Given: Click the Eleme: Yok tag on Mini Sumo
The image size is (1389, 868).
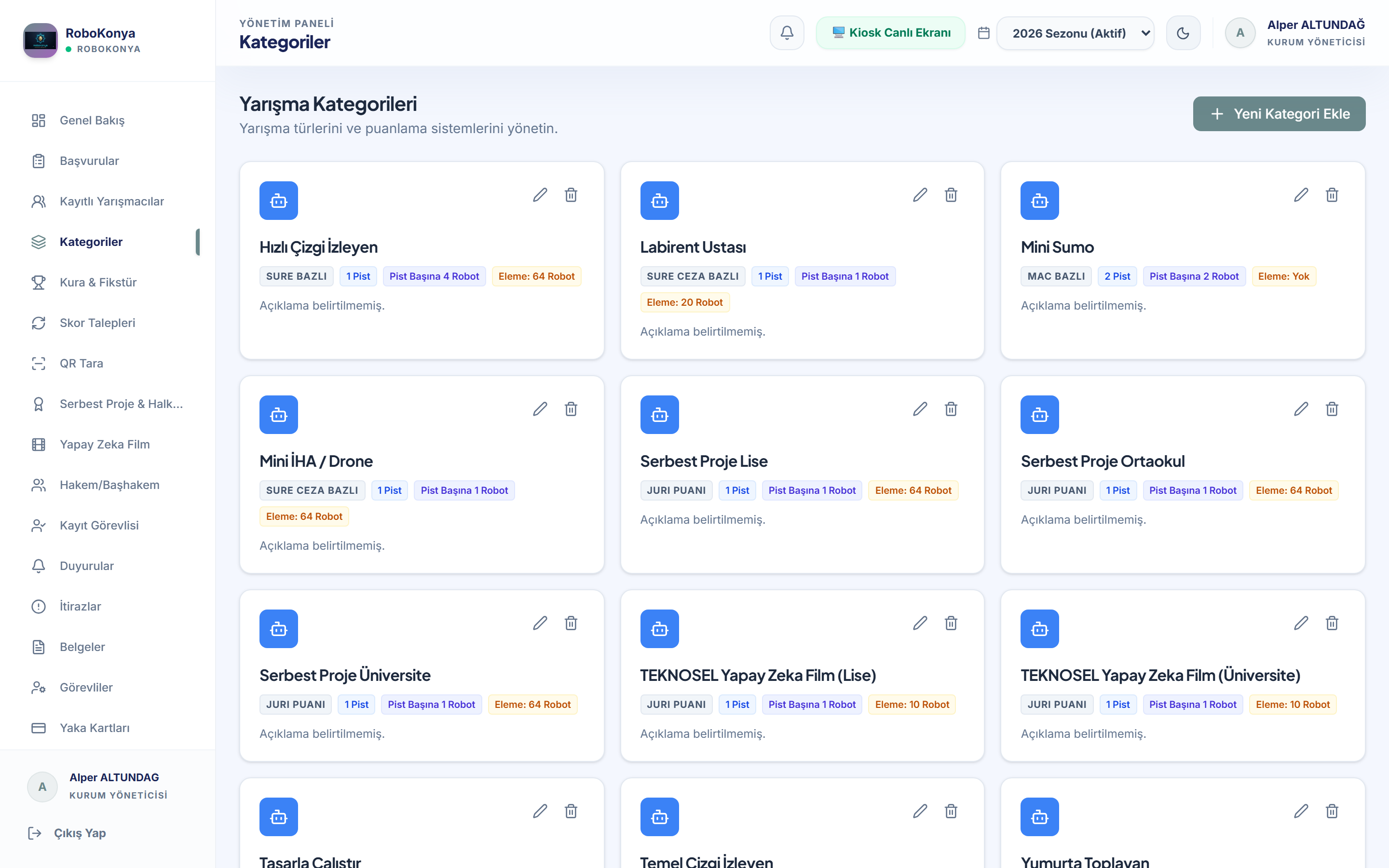Looking at the screenshot, I should coord(1283,276).
